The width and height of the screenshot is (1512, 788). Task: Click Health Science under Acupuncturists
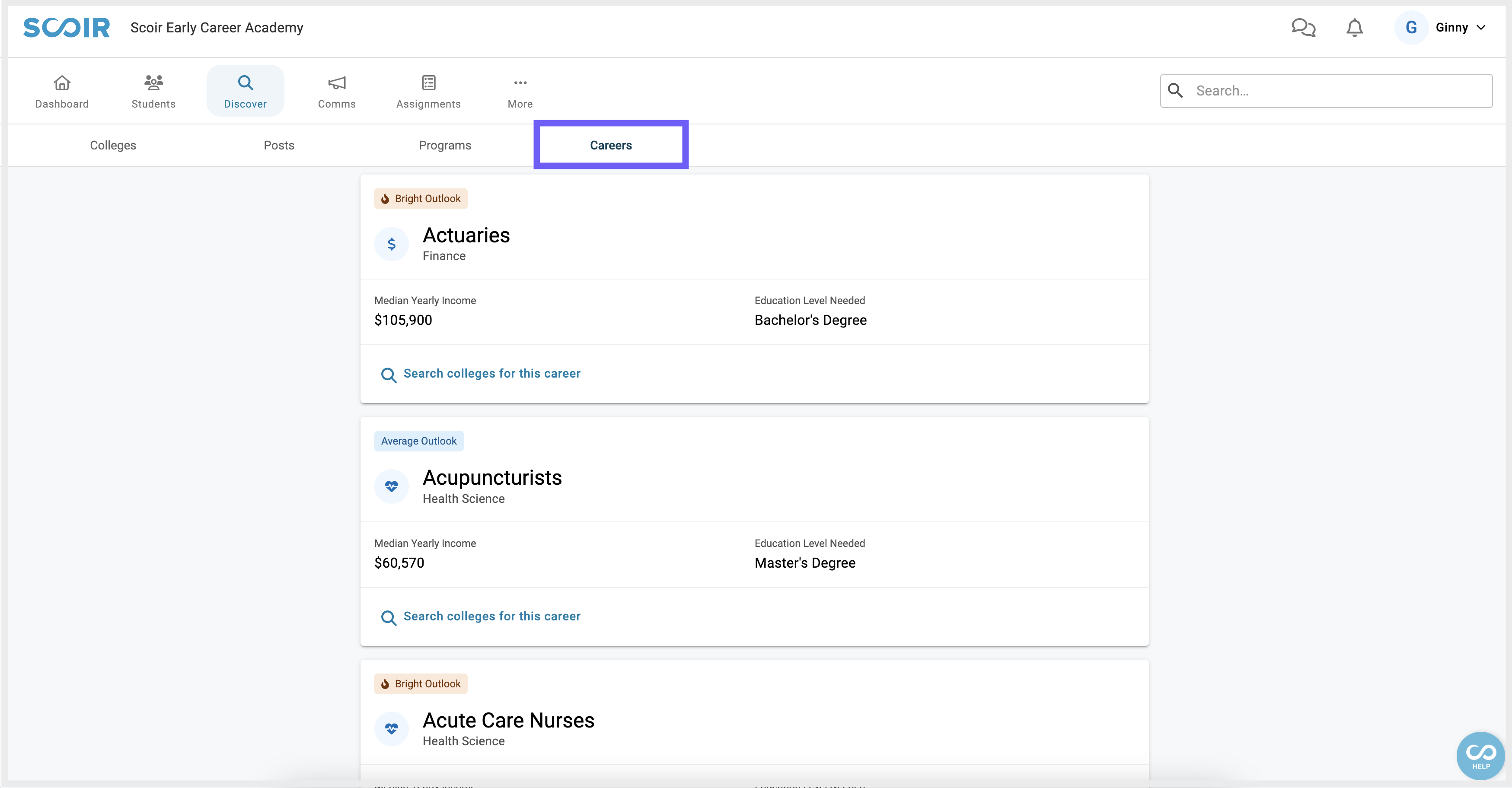click(463, 499)
